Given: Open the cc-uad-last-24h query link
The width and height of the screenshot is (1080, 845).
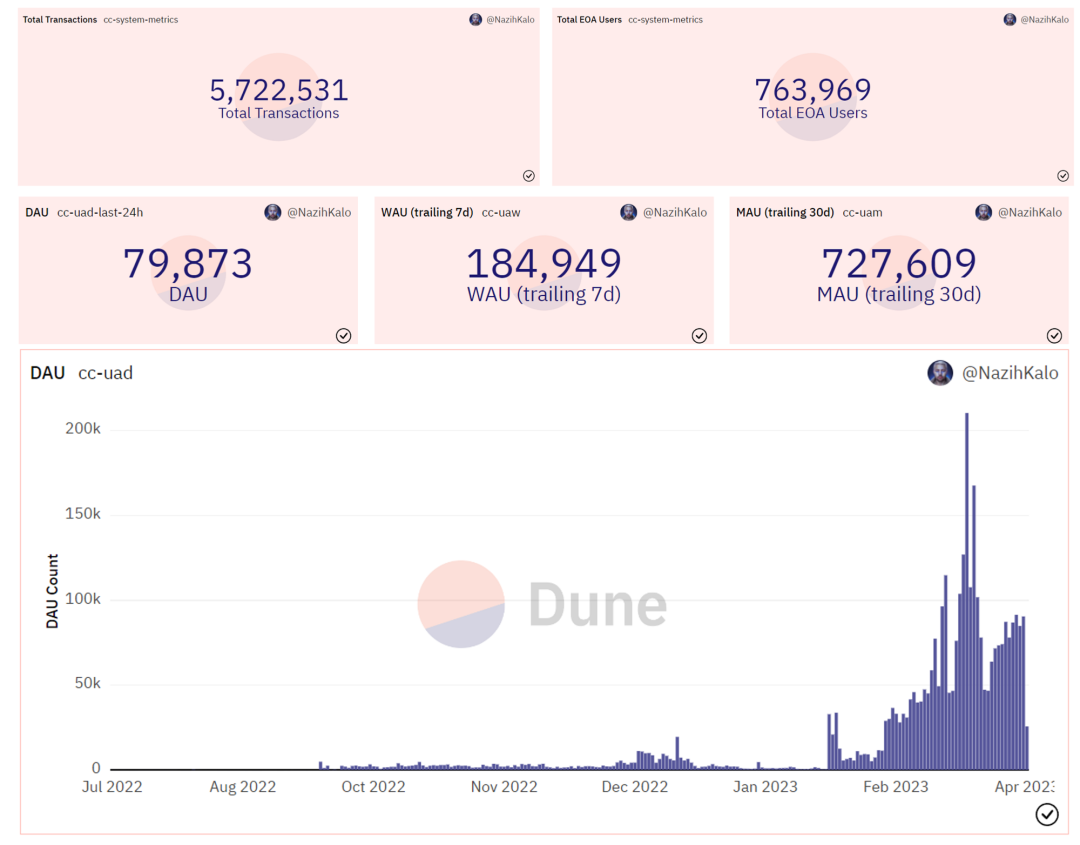Looking at the screenshot, I should pyautogui.click(x=100, y=212).
